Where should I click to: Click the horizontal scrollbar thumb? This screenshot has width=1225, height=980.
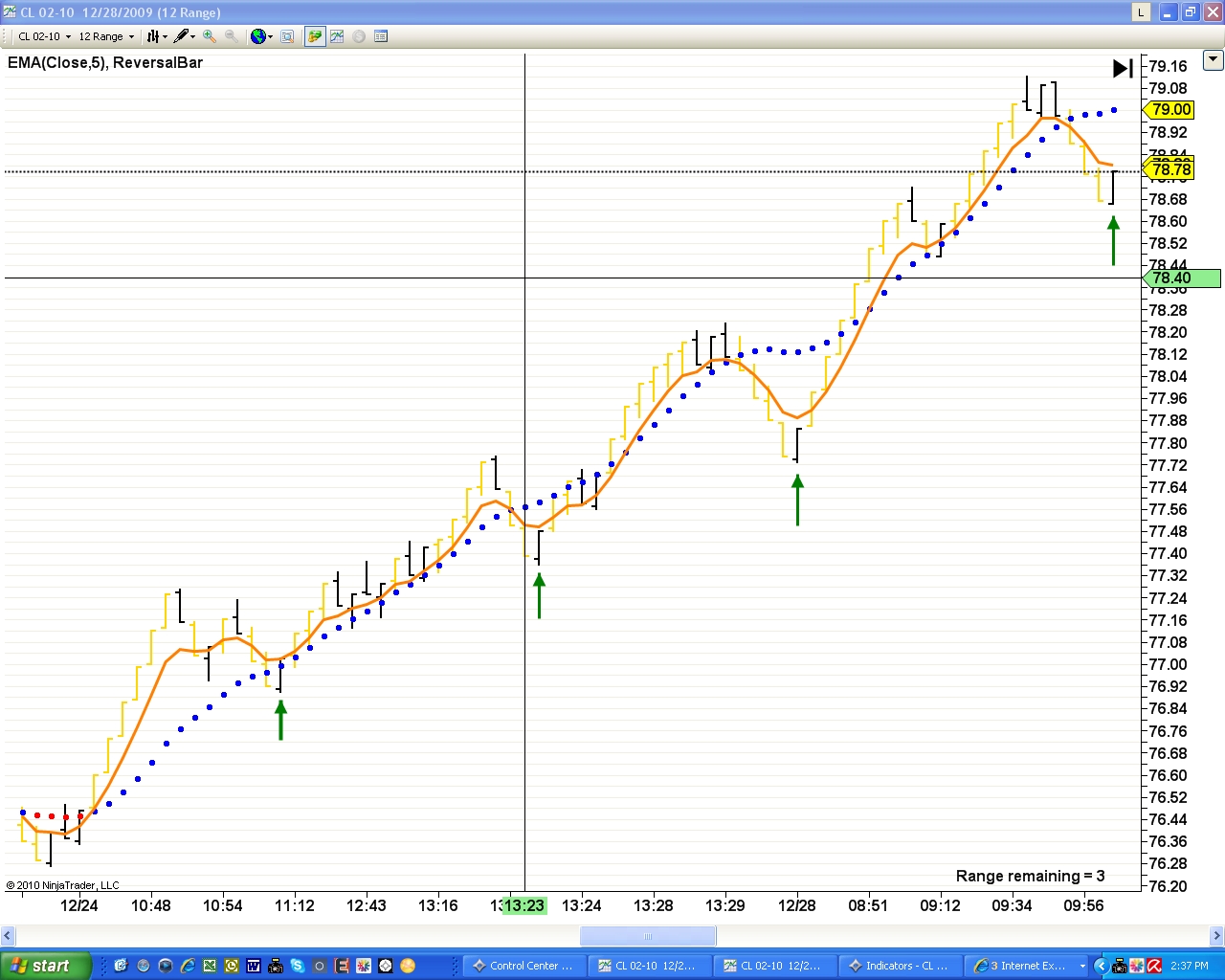648,936
